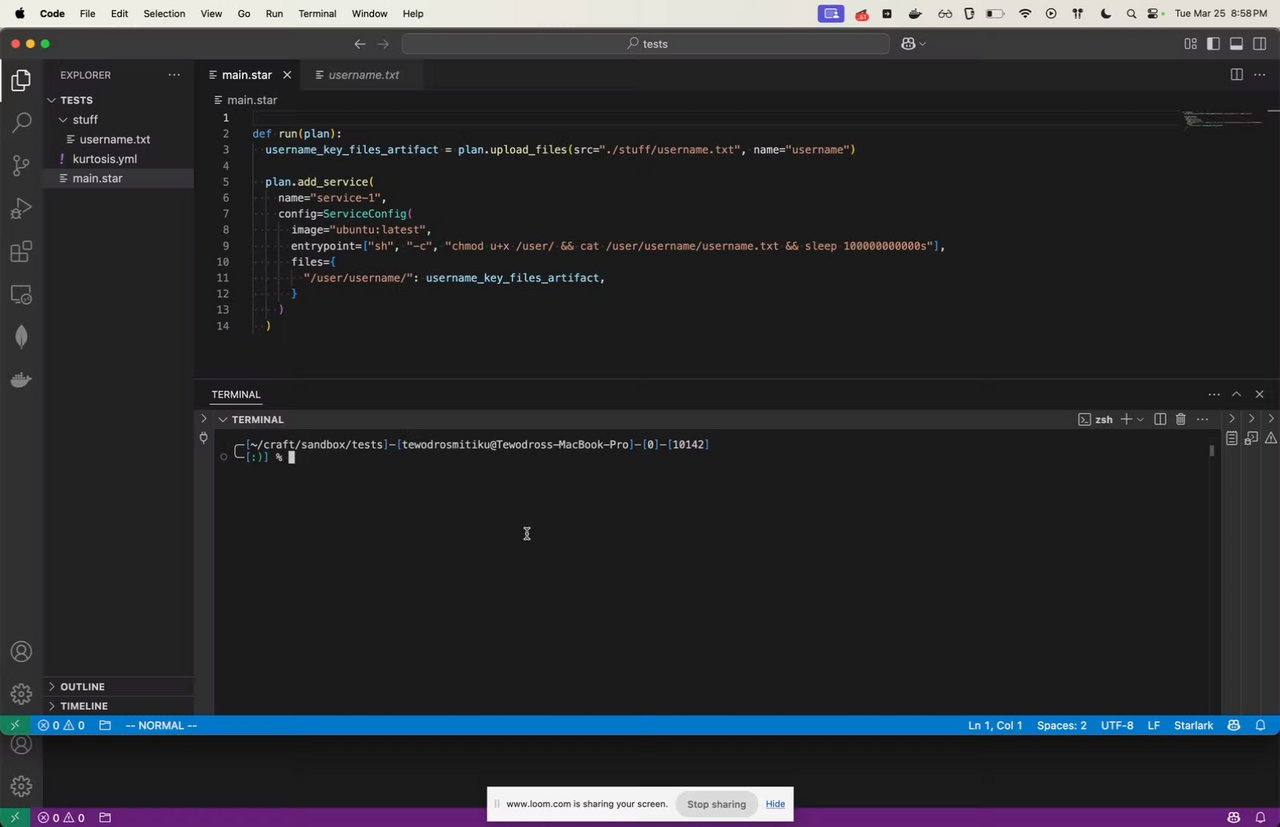Click the Docker whale in the macOS menu bar
This screenshot has width=1280, height=827.
(915, 14)
